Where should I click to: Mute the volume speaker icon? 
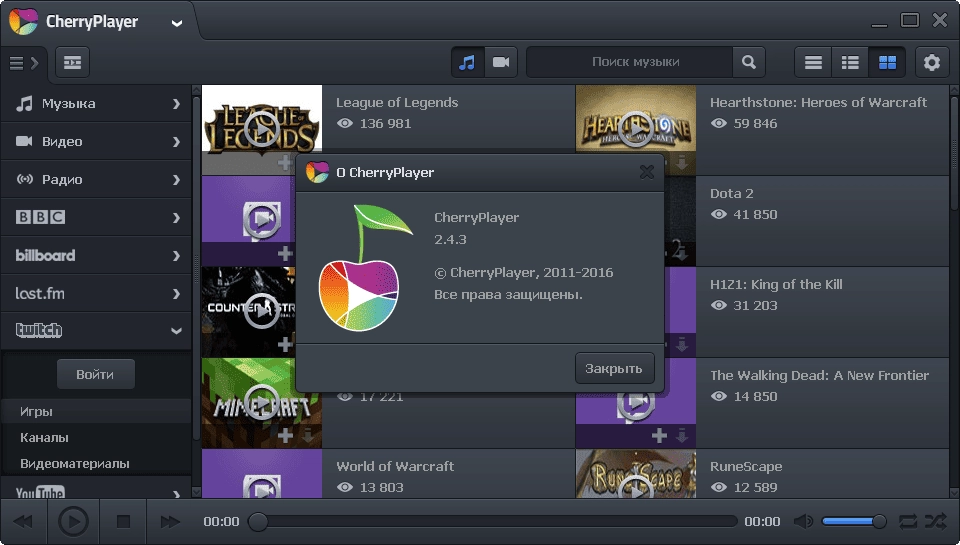click(803, 522)
